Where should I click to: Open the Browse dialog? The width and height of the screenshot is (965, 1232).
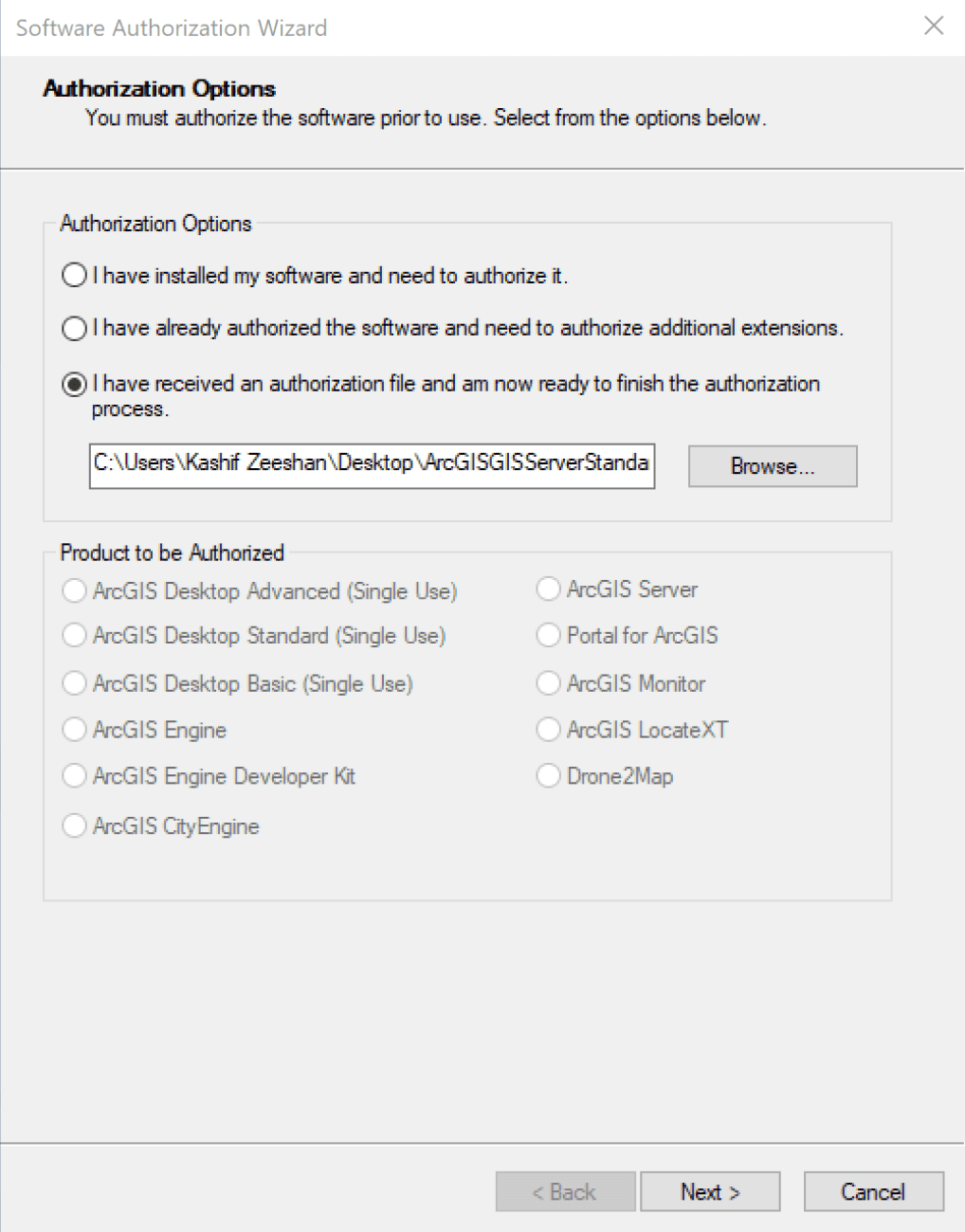point(772,465)
